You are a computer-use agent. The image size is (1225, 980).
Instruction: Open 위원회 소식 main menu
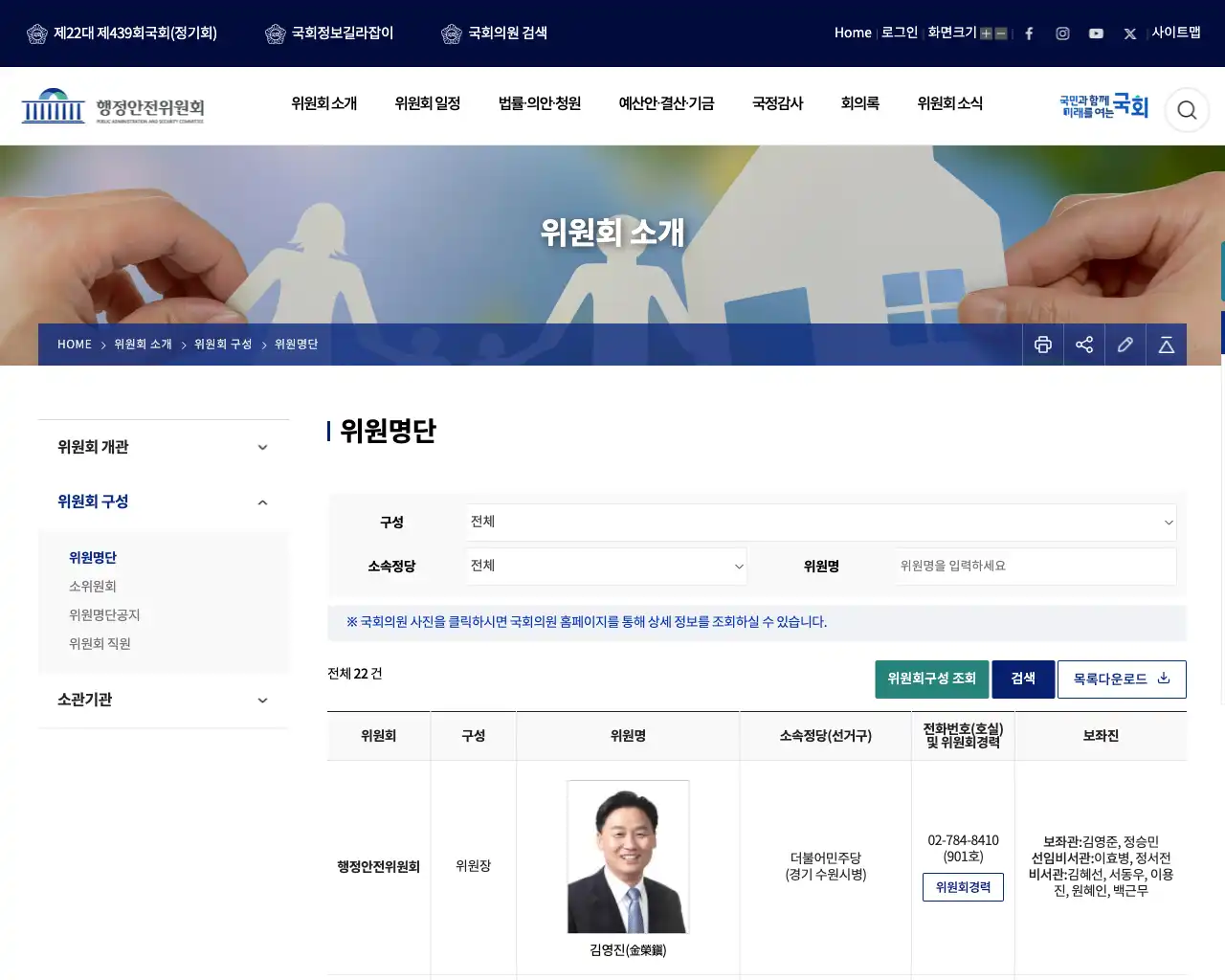point(950,103)
